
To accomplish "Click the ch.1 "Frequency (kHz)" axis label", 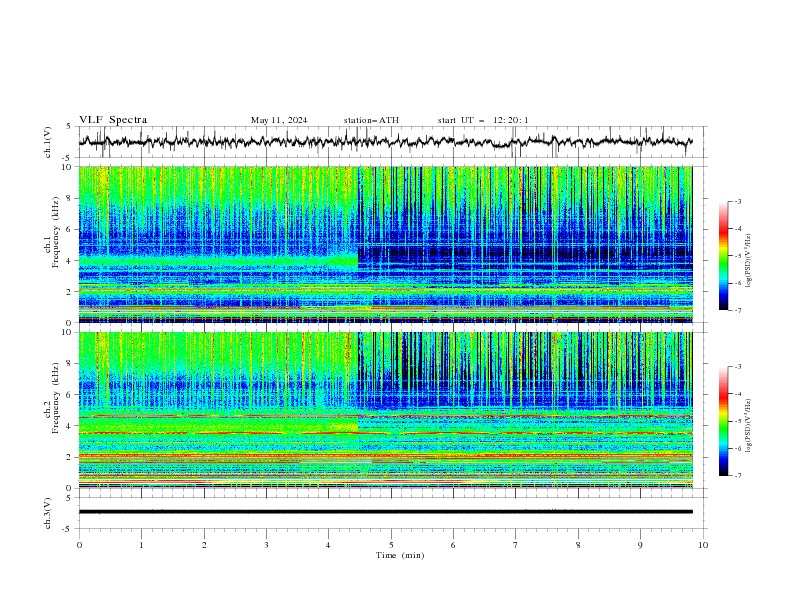I will tap(55, 233).
